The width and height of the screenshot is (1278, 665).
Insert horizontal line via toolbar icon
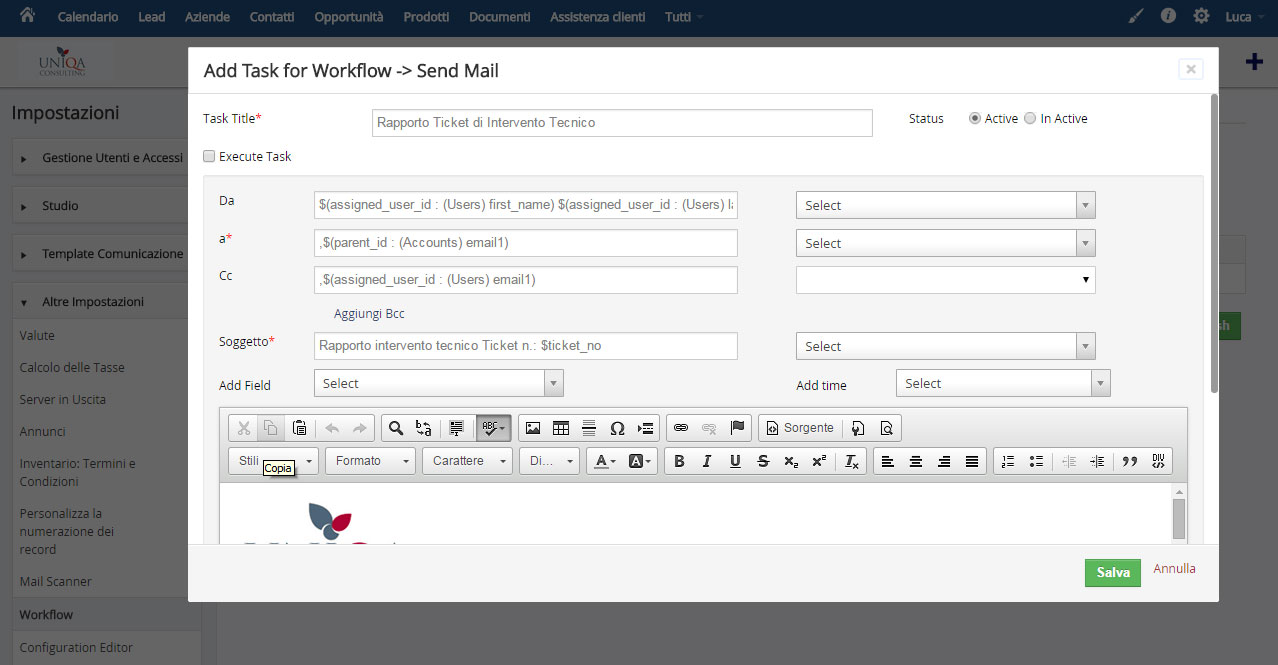pyautogui.click(x=589, y=428)
